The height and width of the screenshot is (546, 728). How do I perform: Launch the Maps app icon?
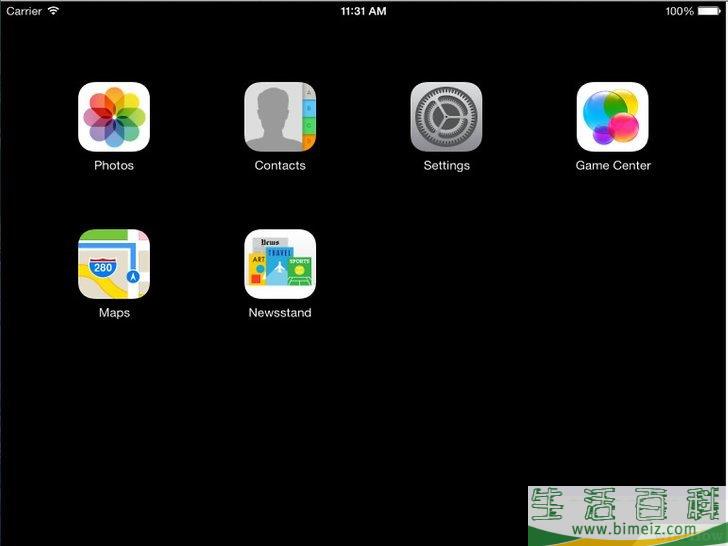[114, 264]
